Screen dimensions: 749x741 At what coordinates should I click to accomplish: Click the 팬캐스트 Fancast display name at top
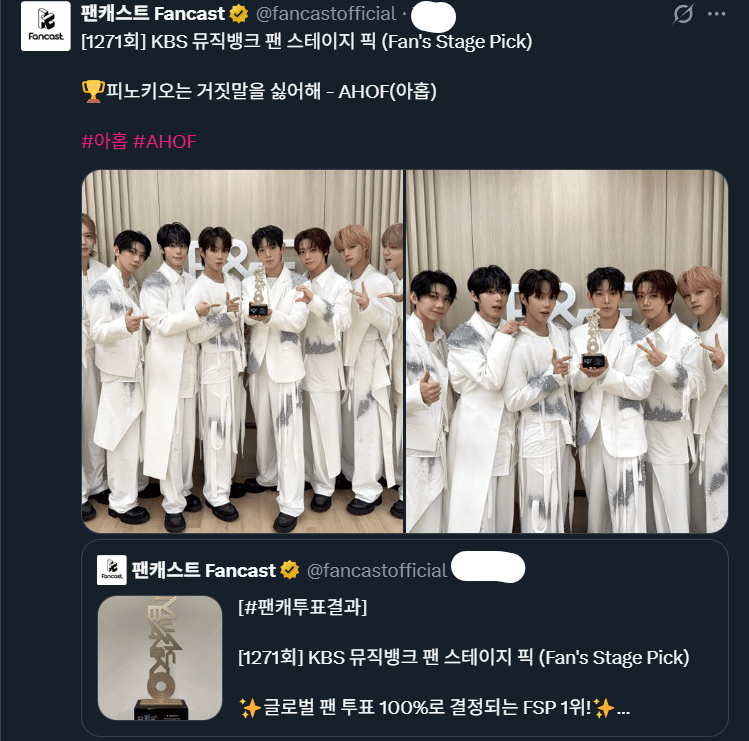[x=152, y=13]
